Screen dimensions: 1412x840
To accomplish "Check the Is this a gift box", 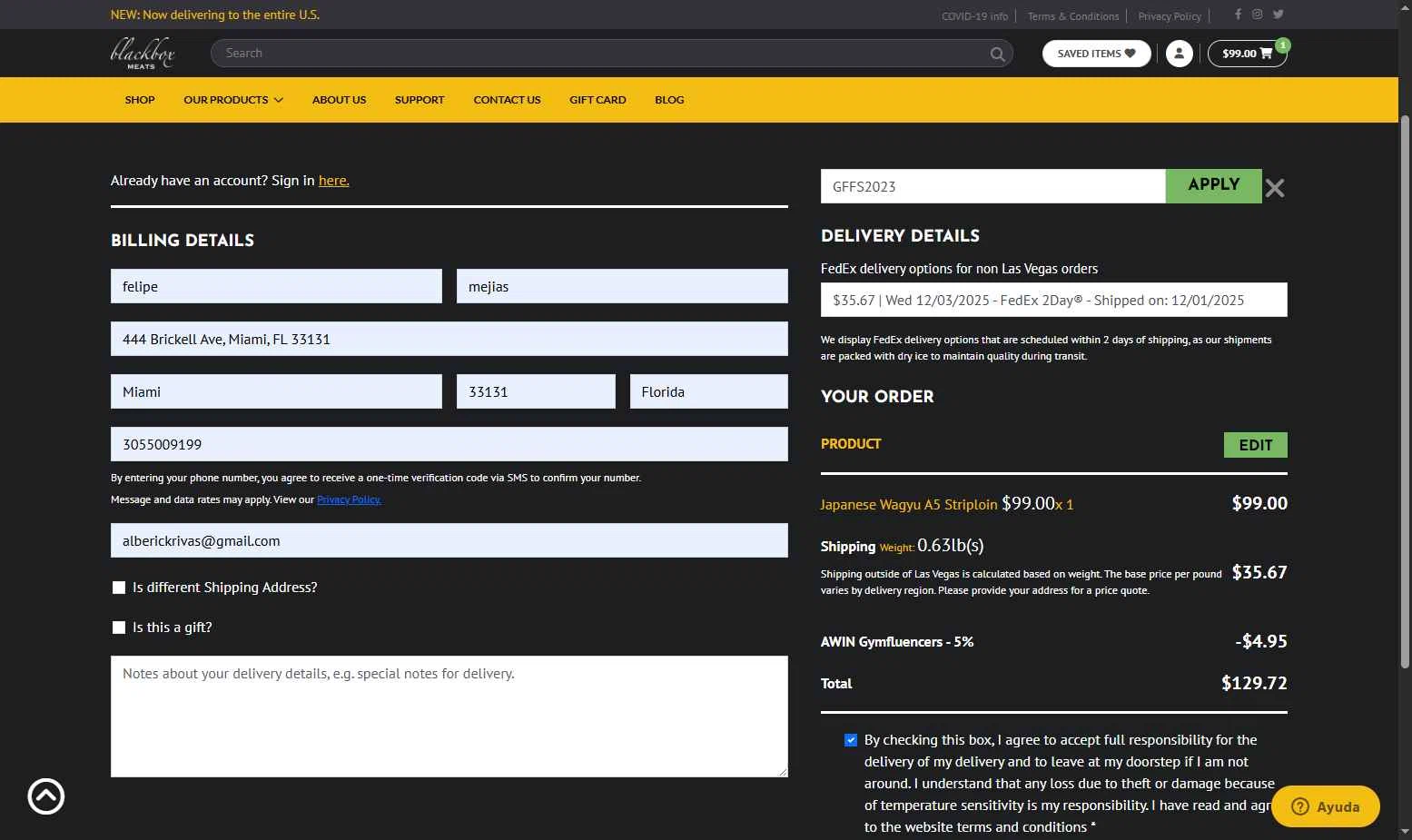I will click(x=119, y=628).
